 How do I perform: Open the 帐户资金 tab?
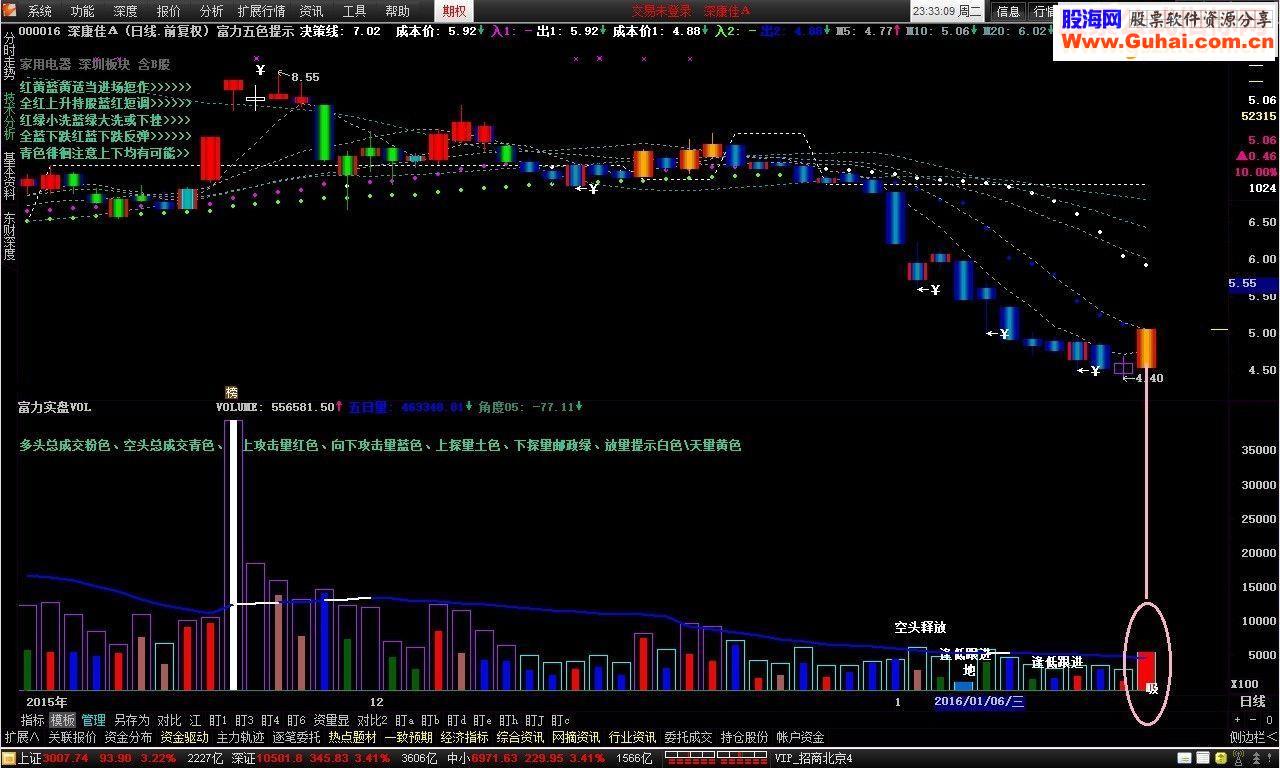tap(800, 737)
